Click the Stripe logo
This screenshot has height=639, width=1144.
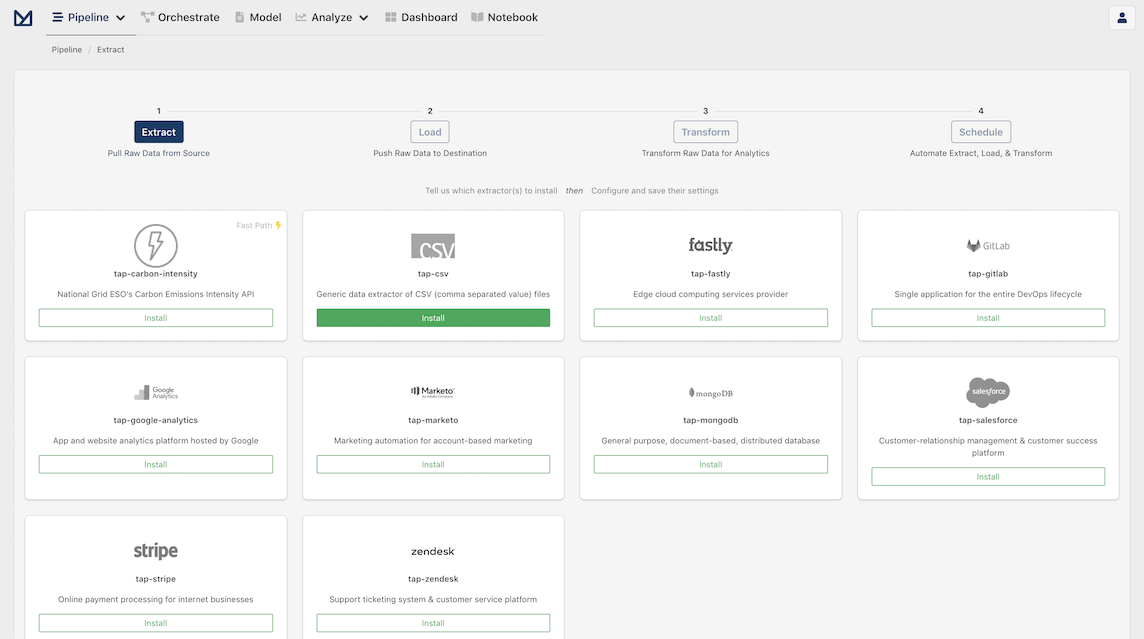point(155,551)
